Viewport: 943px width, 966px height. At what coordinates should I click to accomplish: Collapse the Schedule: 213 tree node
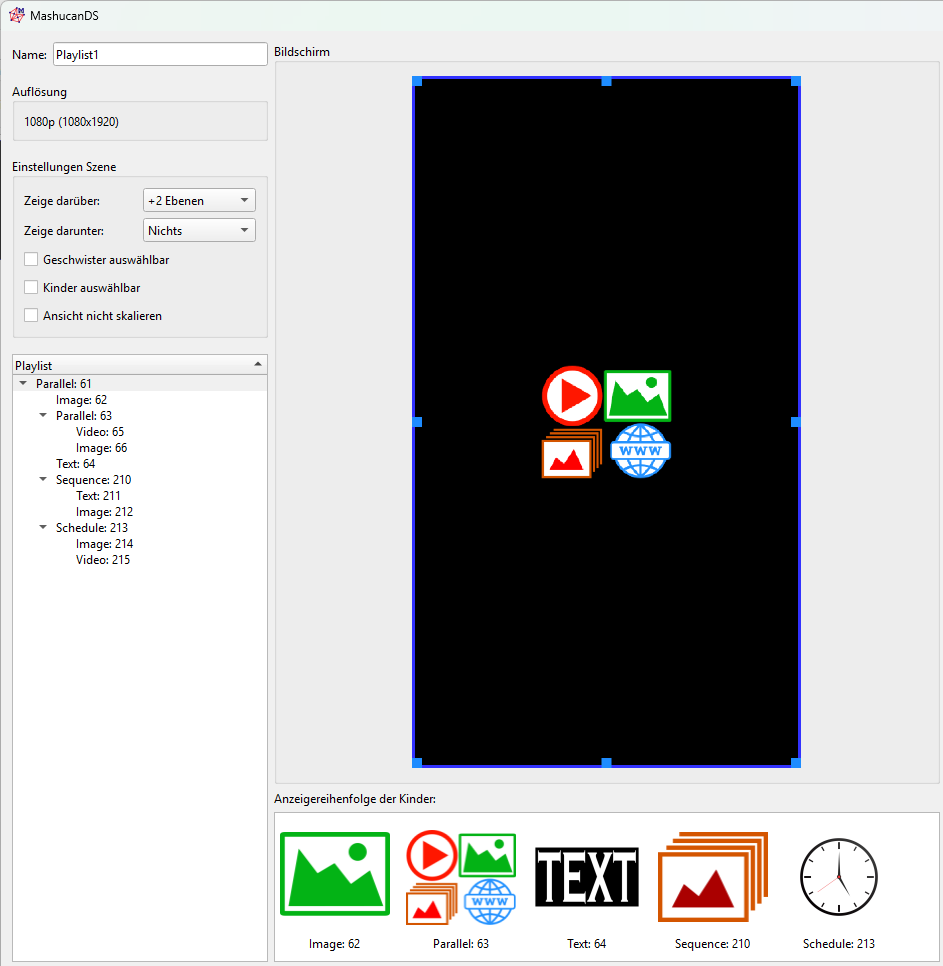pyautogui.click(x=43, y=528)
